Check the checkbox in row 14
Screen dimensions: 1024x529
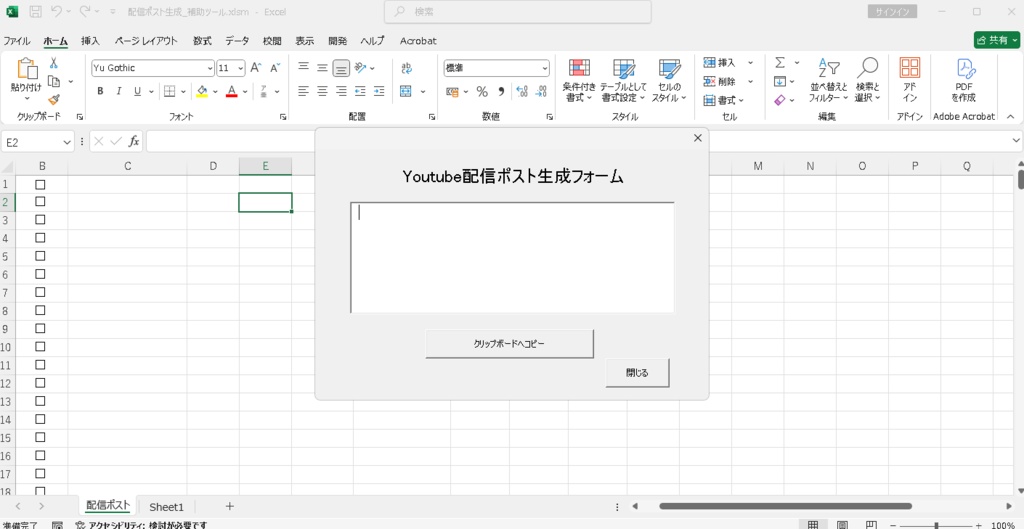[40, 419]
